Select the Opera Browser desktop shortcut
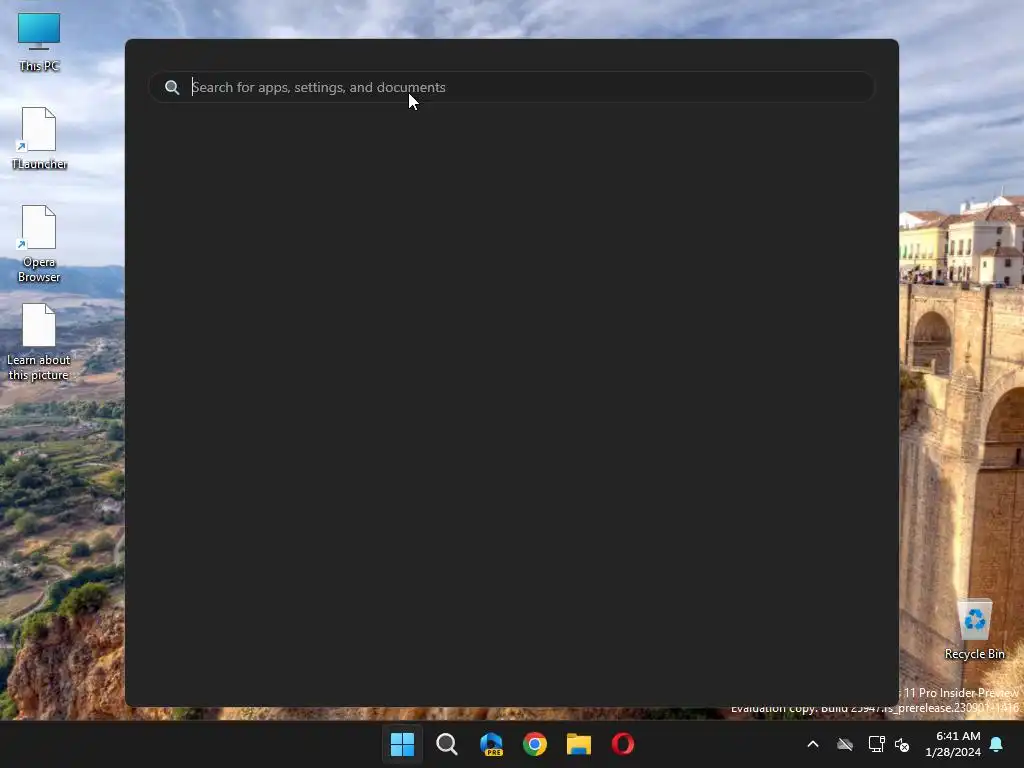 click(39, 244)
